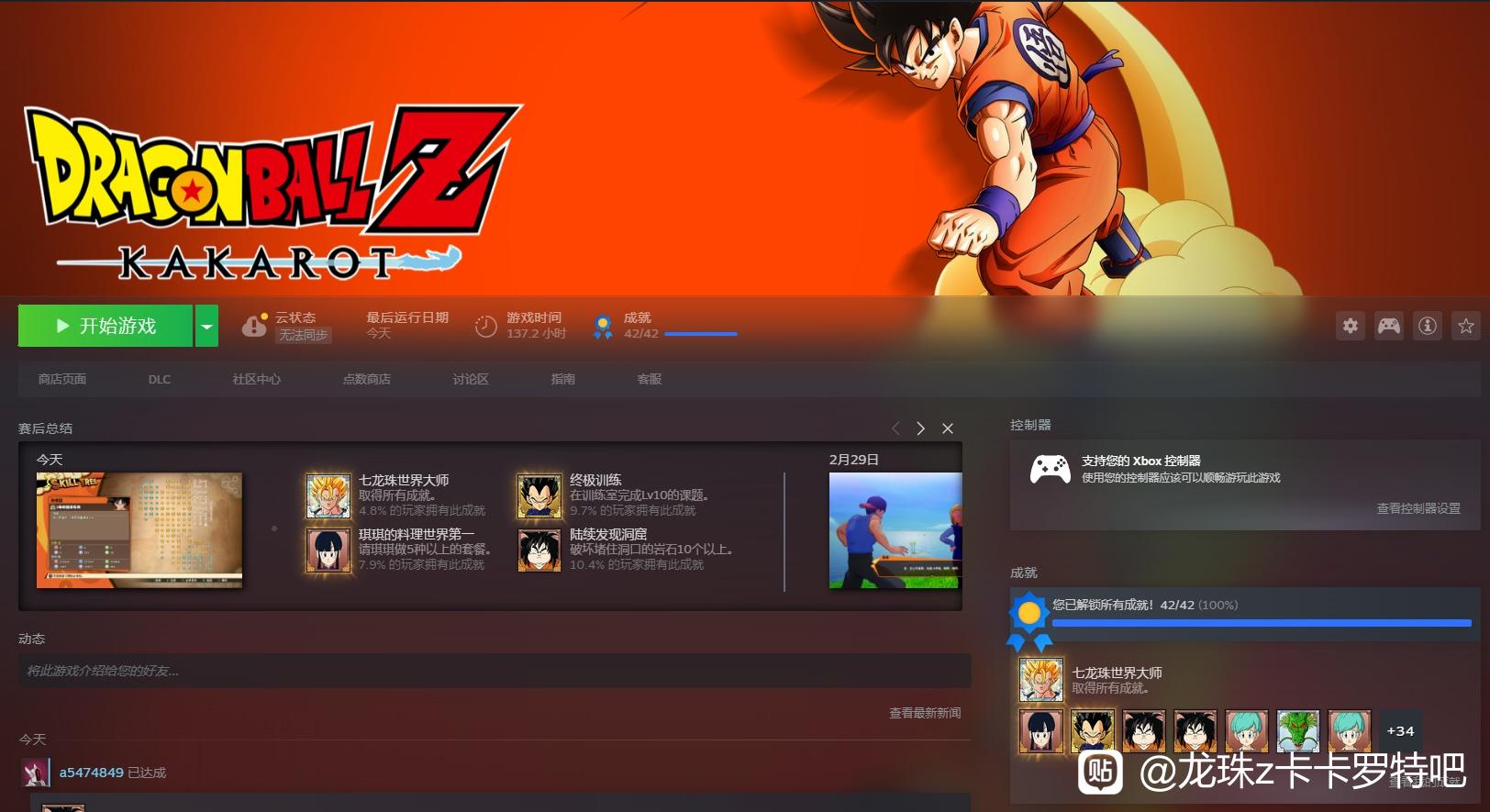
Task: Click the cloud status icon
Action: [254, 326]
